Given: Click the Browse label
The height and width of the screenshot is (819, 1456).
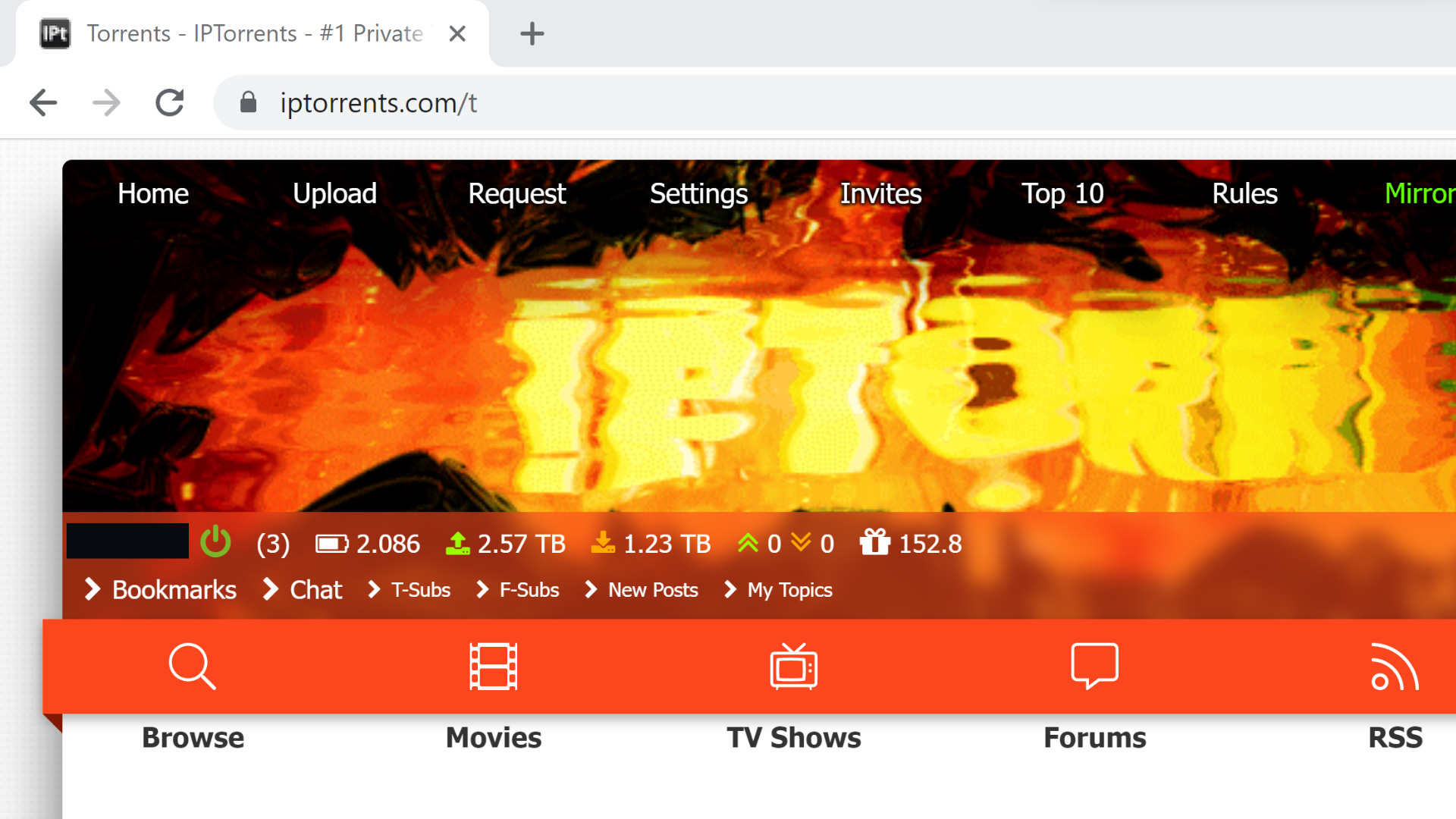Looking at the screenshot, I should (193, 738).
